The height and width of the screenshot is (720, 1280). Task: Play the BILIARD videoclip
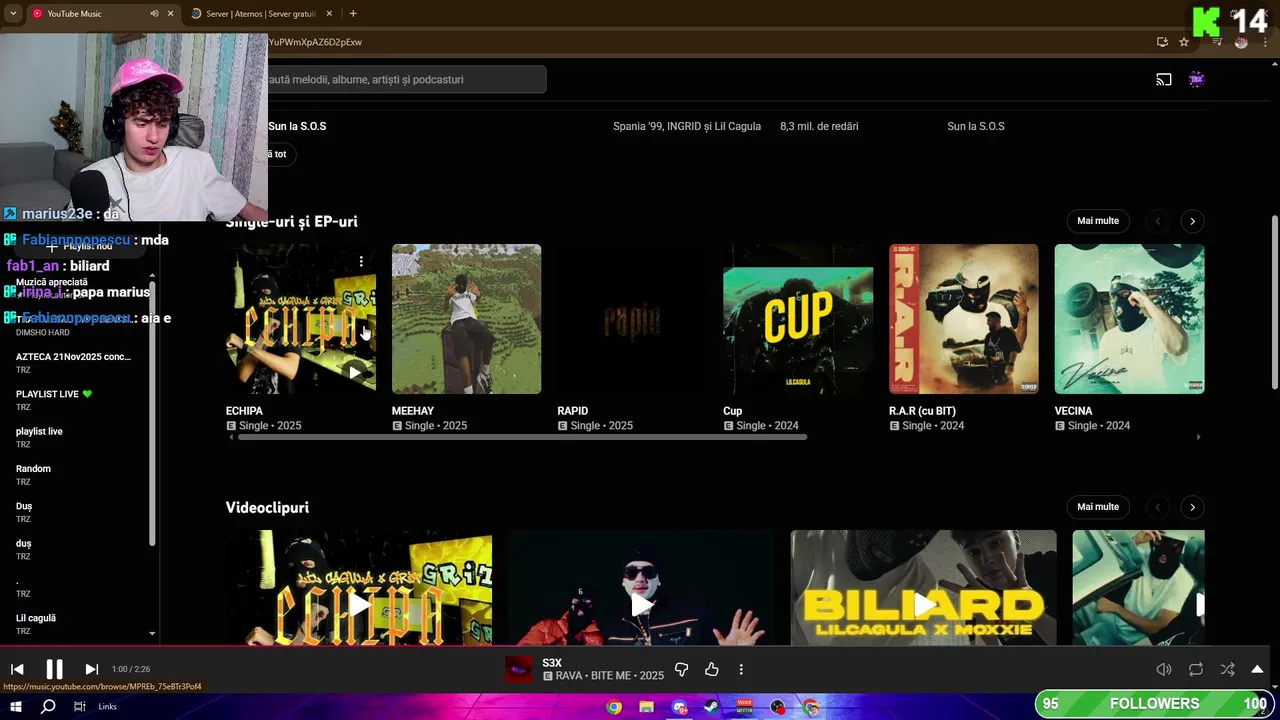pos(923,604)
